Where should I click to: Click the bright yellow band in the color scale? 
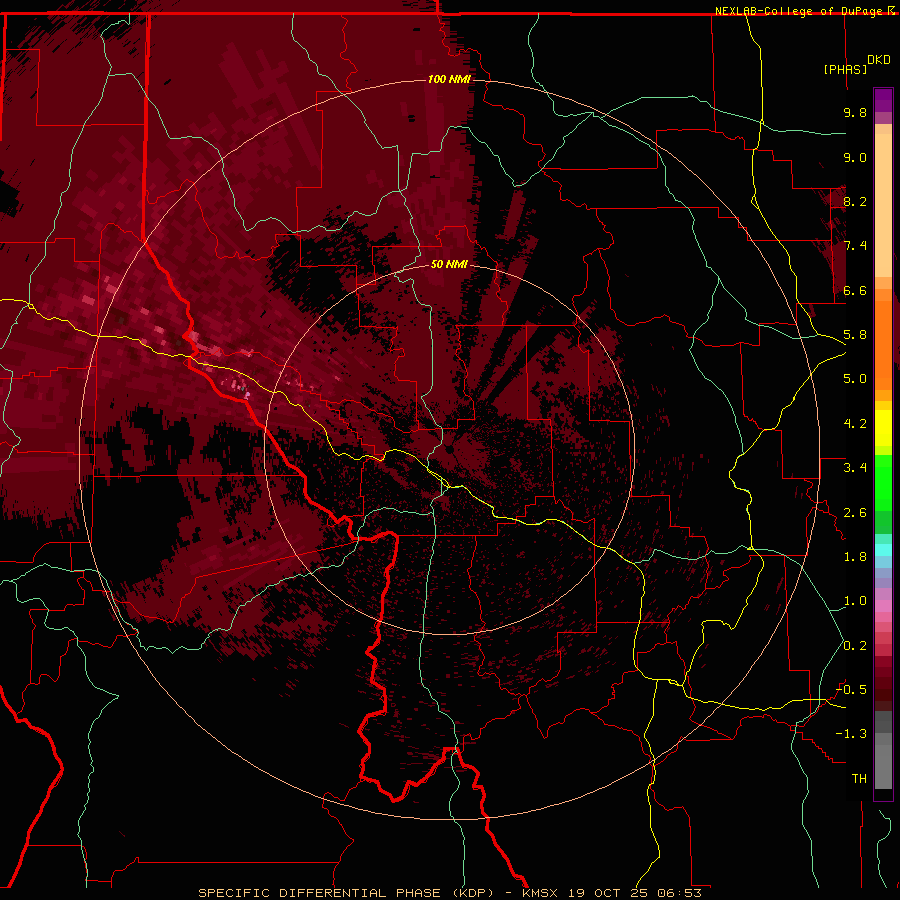coord(883,427)
